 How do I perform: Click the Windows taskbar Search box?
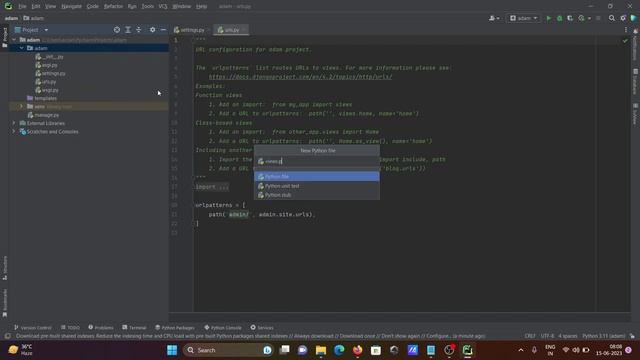(228, 350)
